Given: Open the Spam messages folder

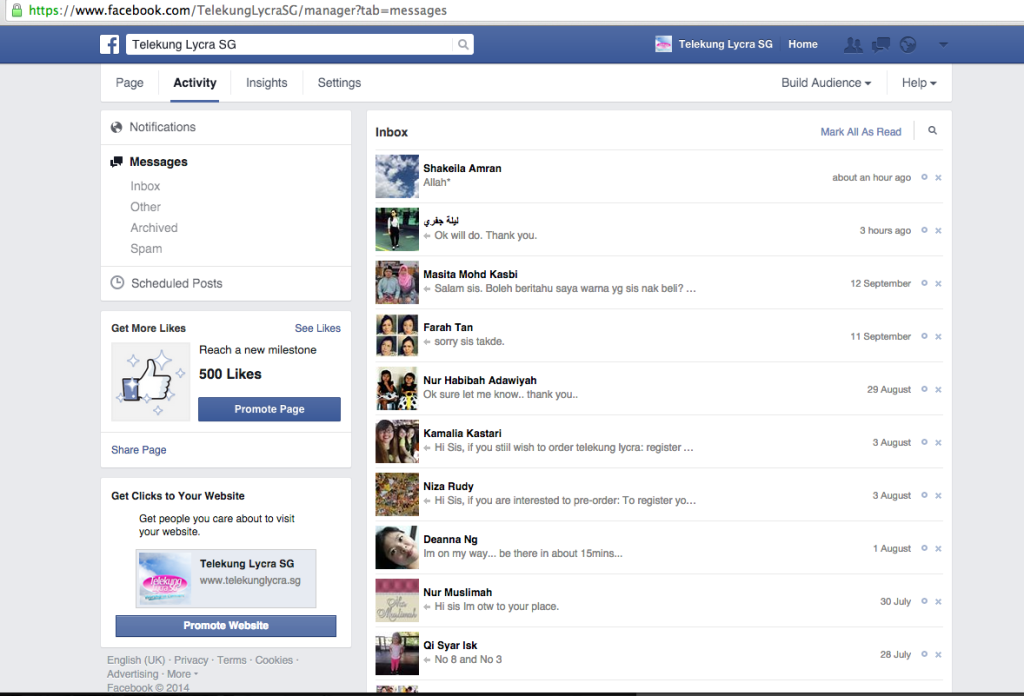Looking at the screenshot, I should (x=146, y=249).
